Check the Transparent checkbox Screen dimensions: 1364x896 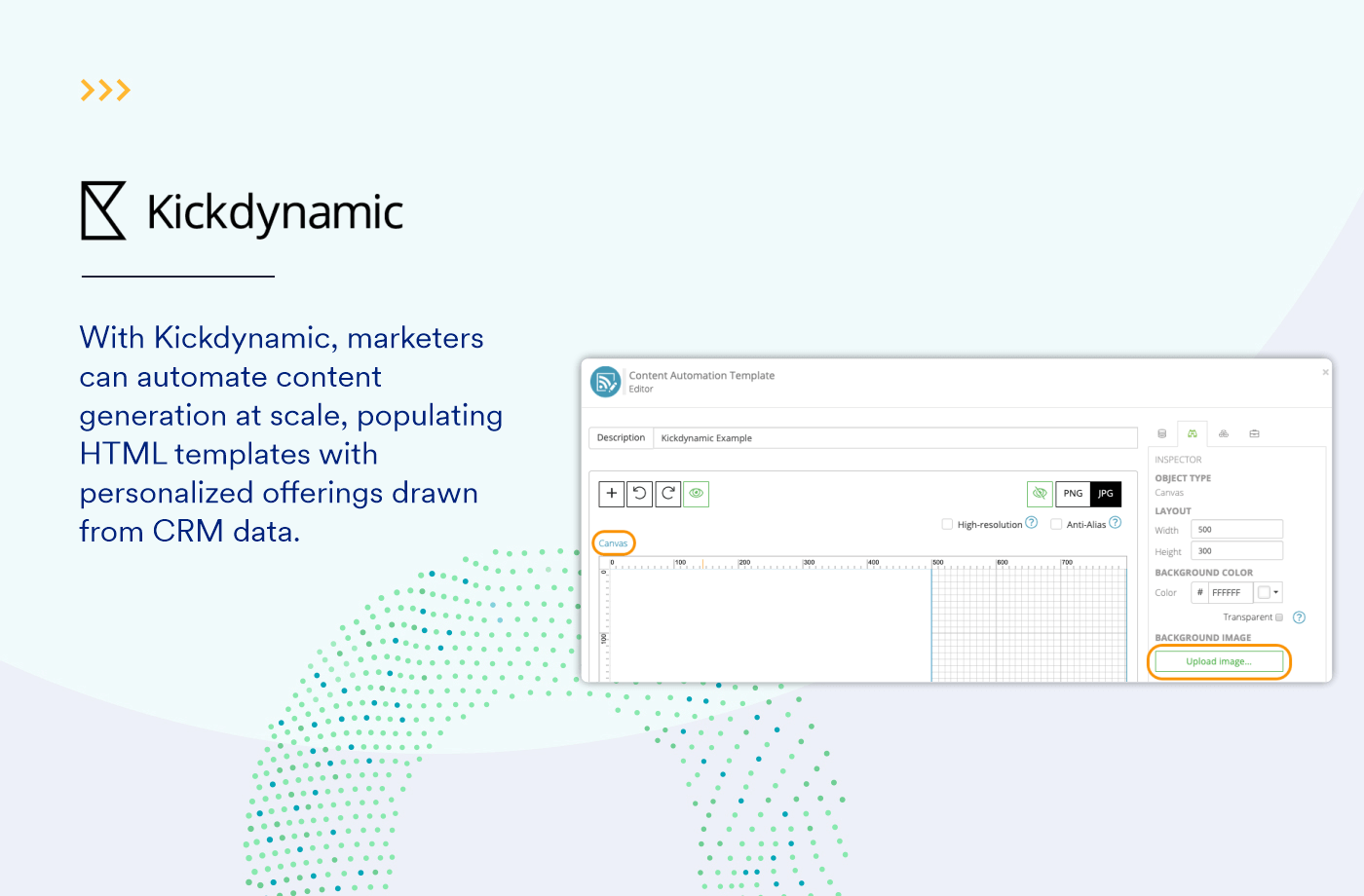point(1279,617)
